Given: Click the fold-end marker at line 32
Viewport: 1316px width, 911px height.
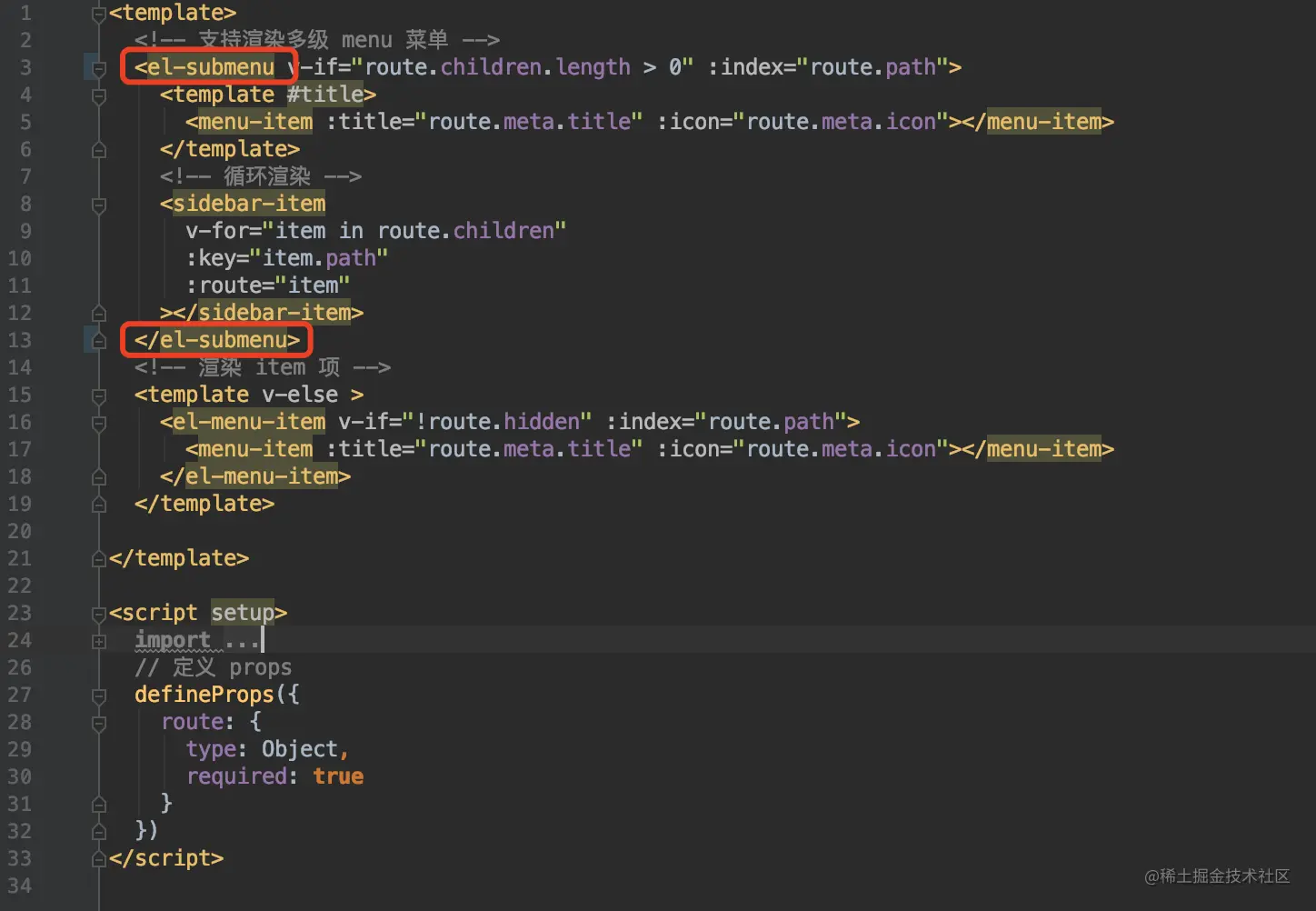Looking at the screenshot, I should tap(99, 832).
